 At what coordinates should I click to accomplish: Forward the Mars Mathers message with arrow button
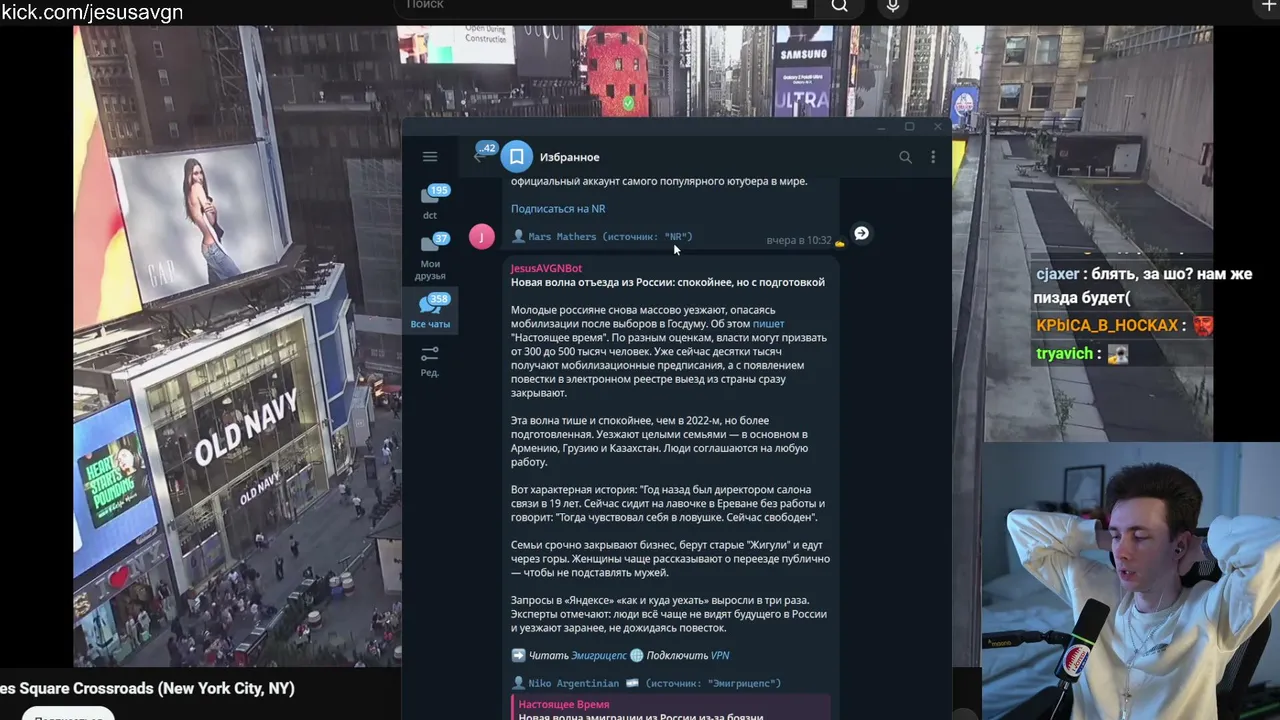861,234
